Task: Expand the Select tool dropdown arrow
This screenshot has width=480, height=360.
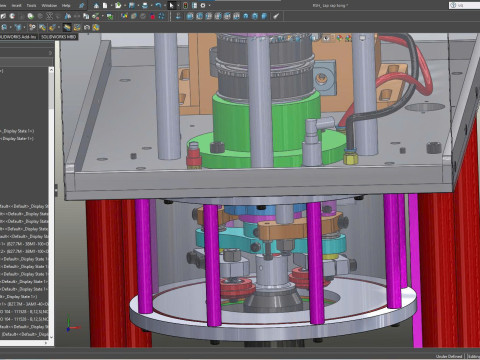Action: click(x=178, y=6)
